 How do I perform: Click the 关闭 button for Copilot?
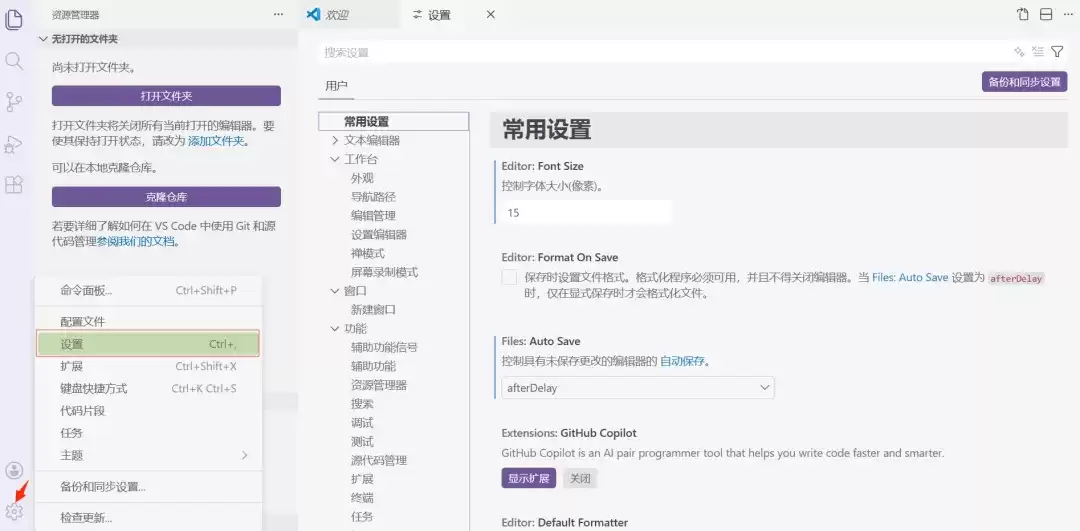pyautogui.click(x=580, y=479)
